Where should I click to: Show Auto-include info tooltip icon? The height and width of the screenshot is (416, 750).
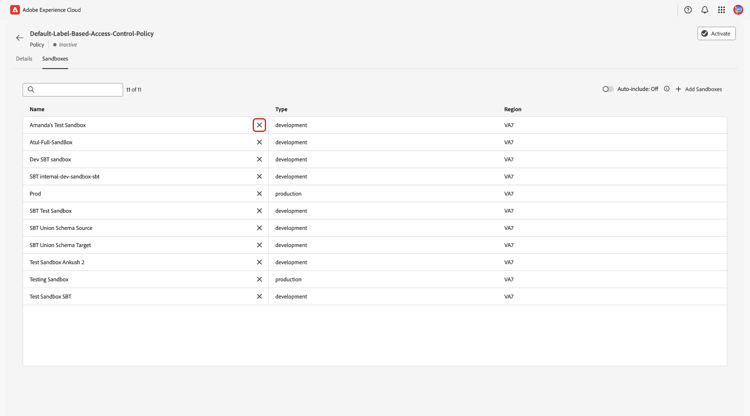click(x=667, y=89)
